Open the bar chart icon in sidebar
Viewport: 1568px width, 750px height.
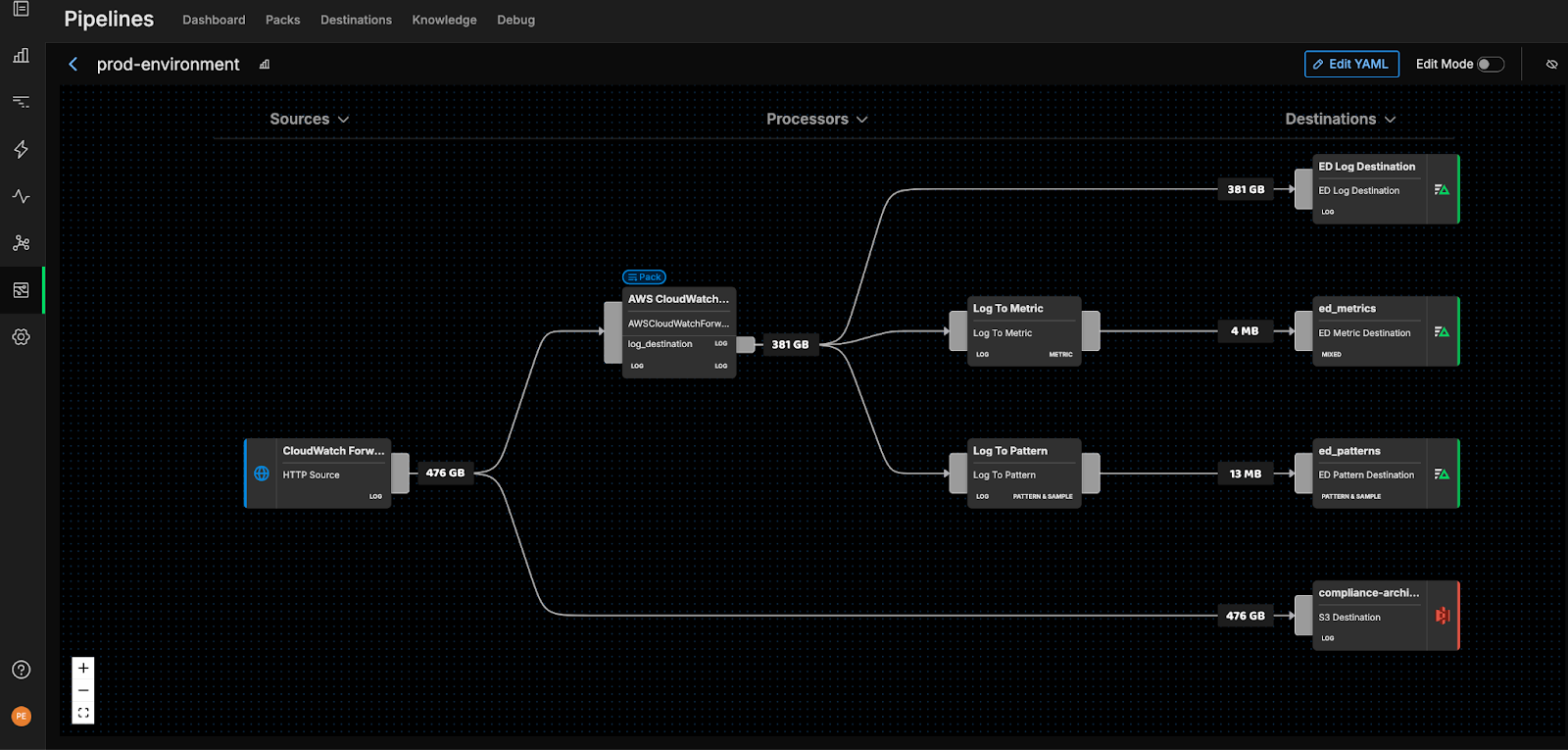(x=21, y=56)
